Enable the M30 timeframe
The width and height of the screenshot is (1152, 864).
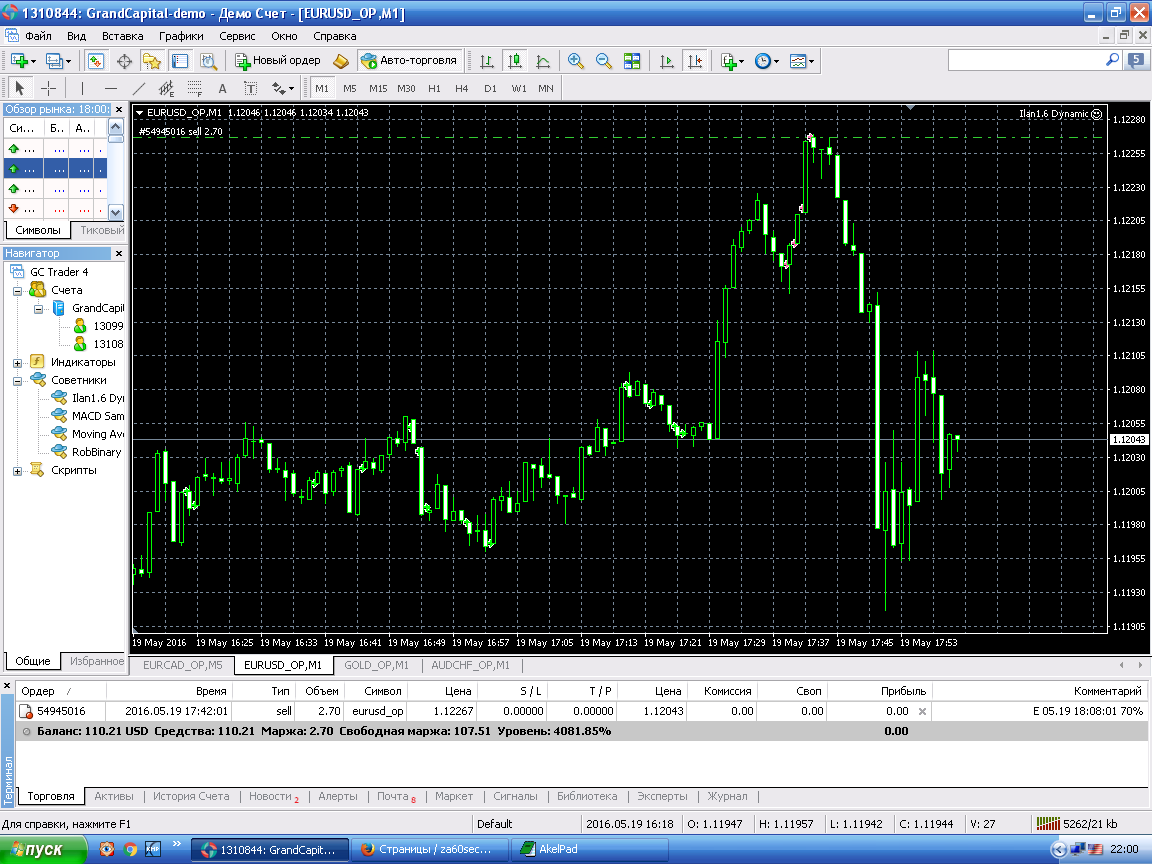(x=406, y=88)
